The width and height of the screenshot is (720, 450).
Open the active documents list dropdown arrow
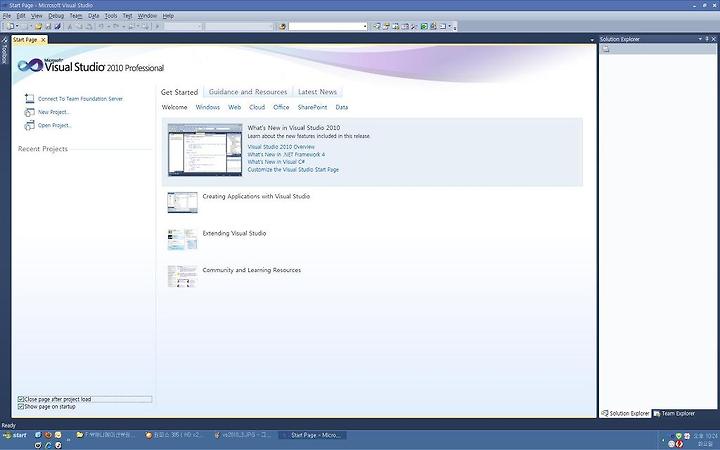click(x=592, y=40)
